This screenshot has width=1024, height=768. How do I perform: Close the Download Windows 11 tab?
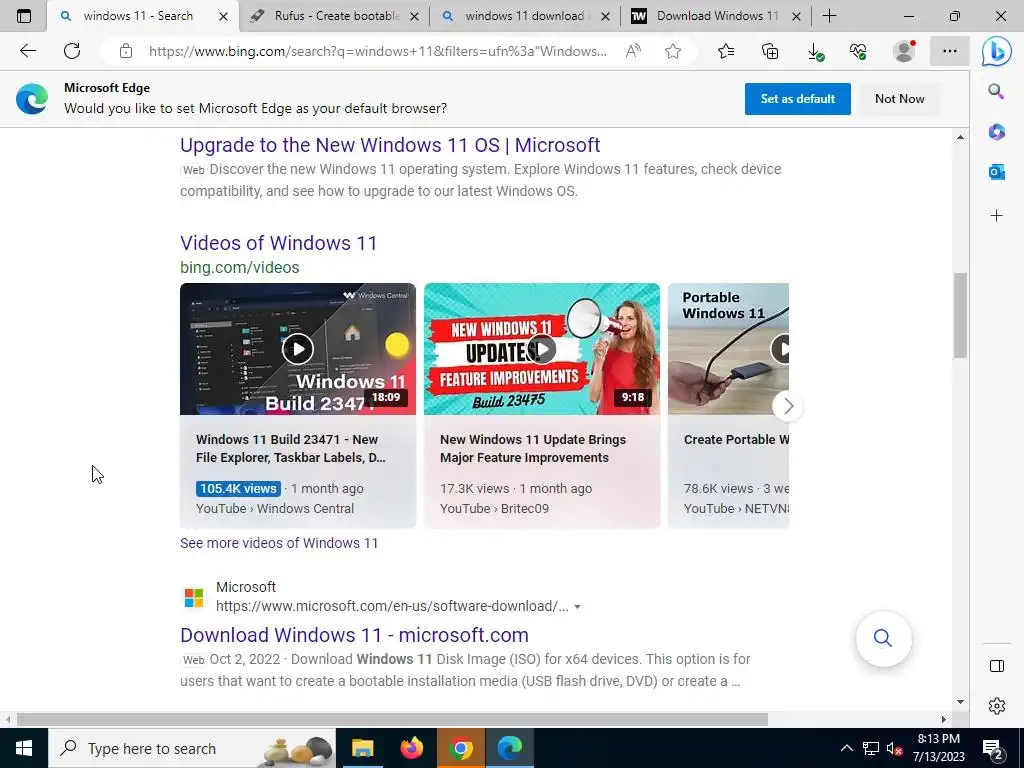point(796,16)
